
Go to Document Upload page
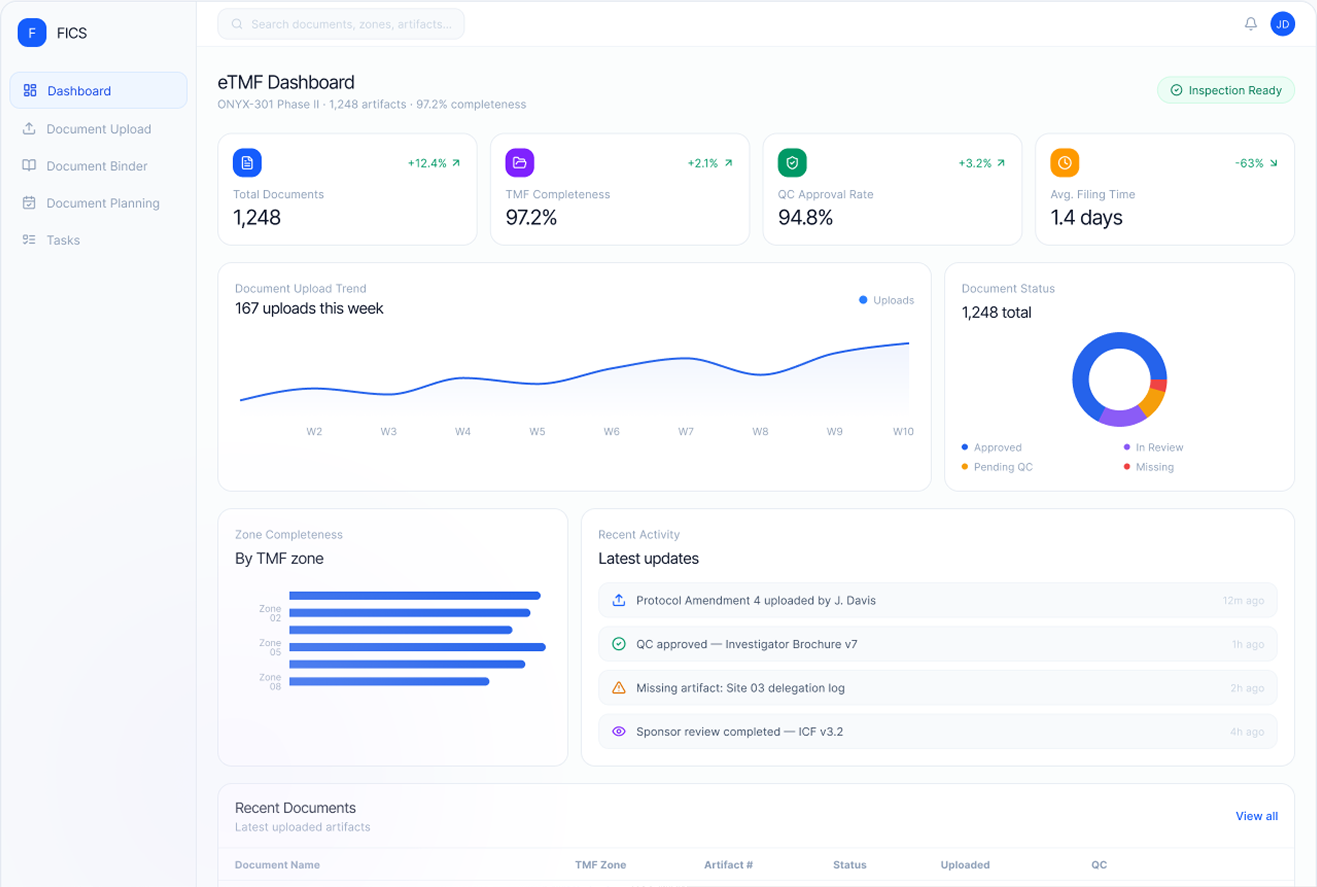click(x=98, y=129)
